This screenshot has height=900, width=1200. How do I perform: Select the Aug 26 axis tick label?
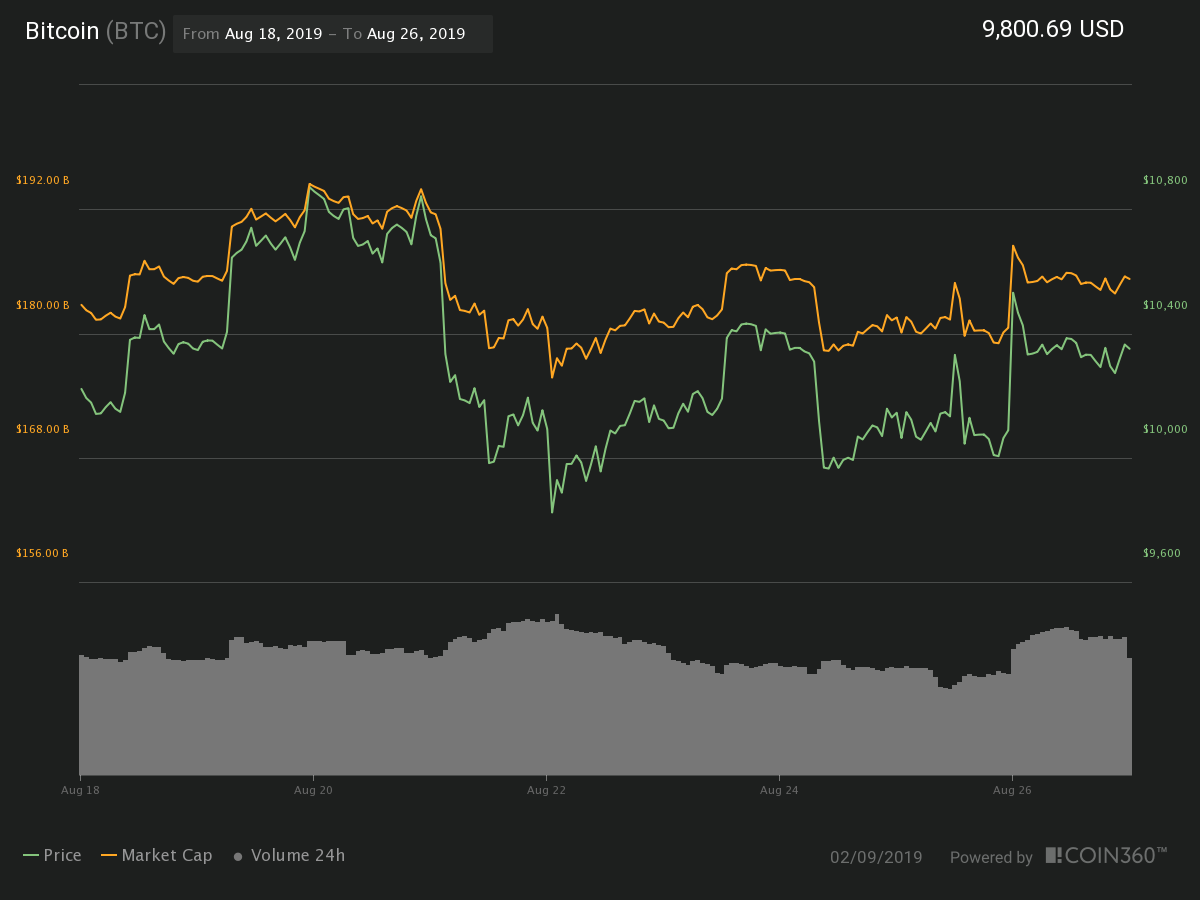coord(1011,789)
